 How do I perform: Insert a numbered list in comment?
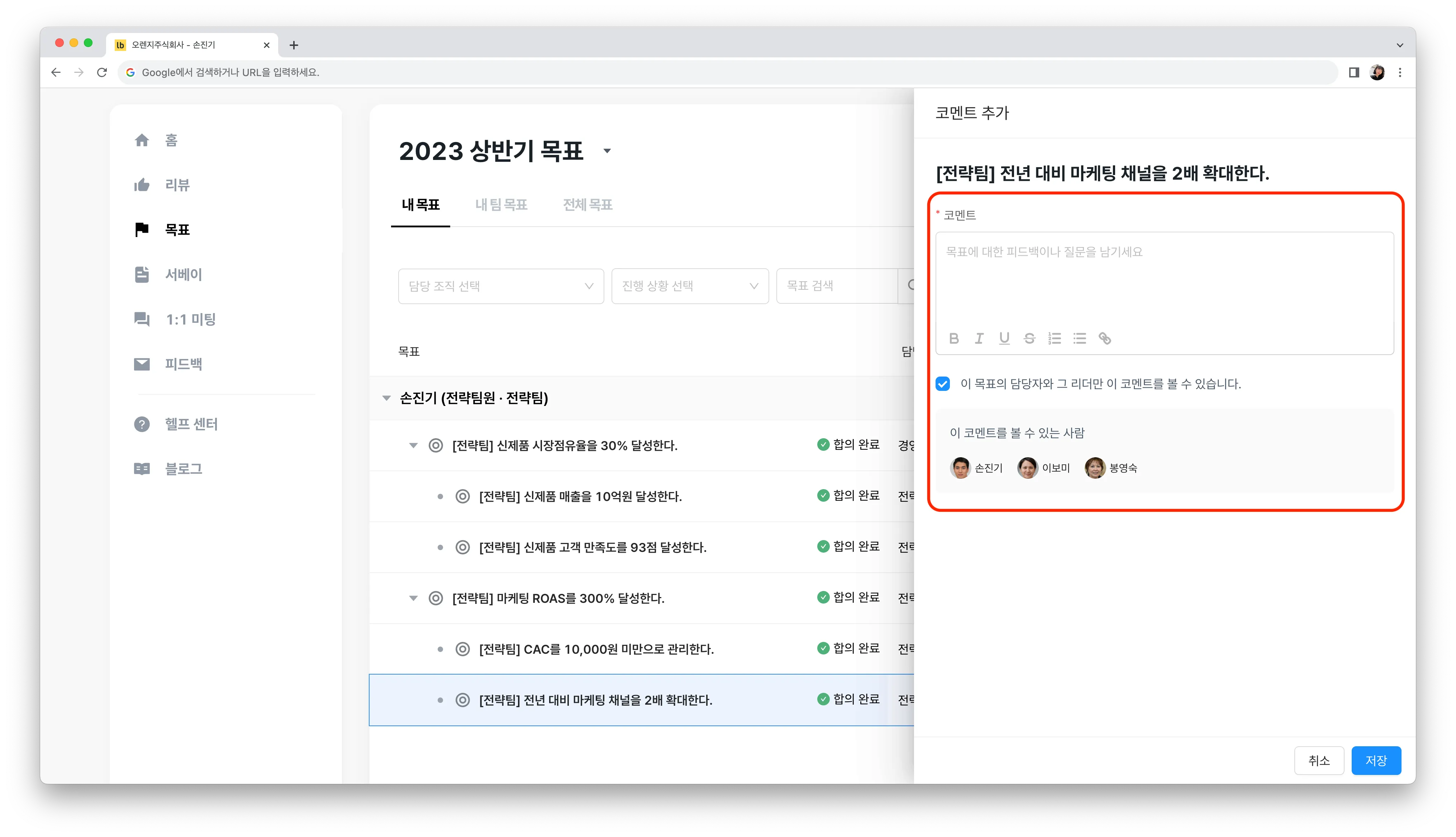coord(1055,339)
